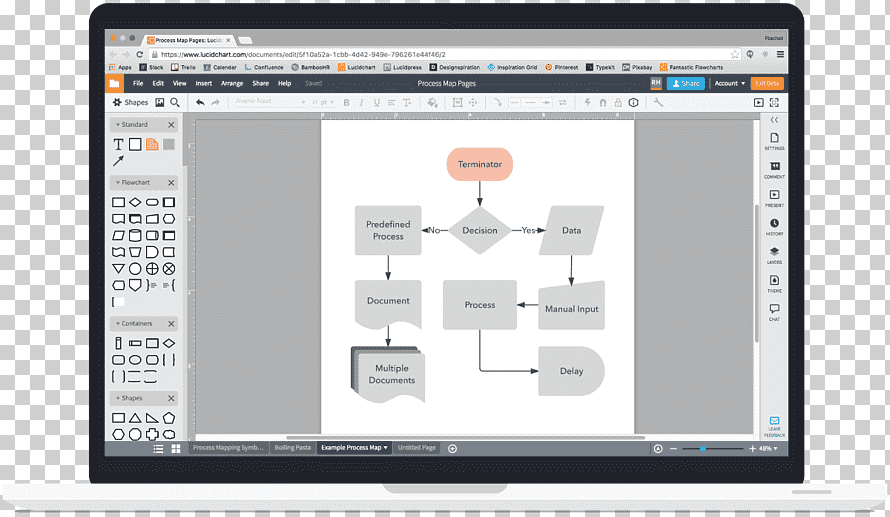Open the Shapes library gear icon

point(117,102)
